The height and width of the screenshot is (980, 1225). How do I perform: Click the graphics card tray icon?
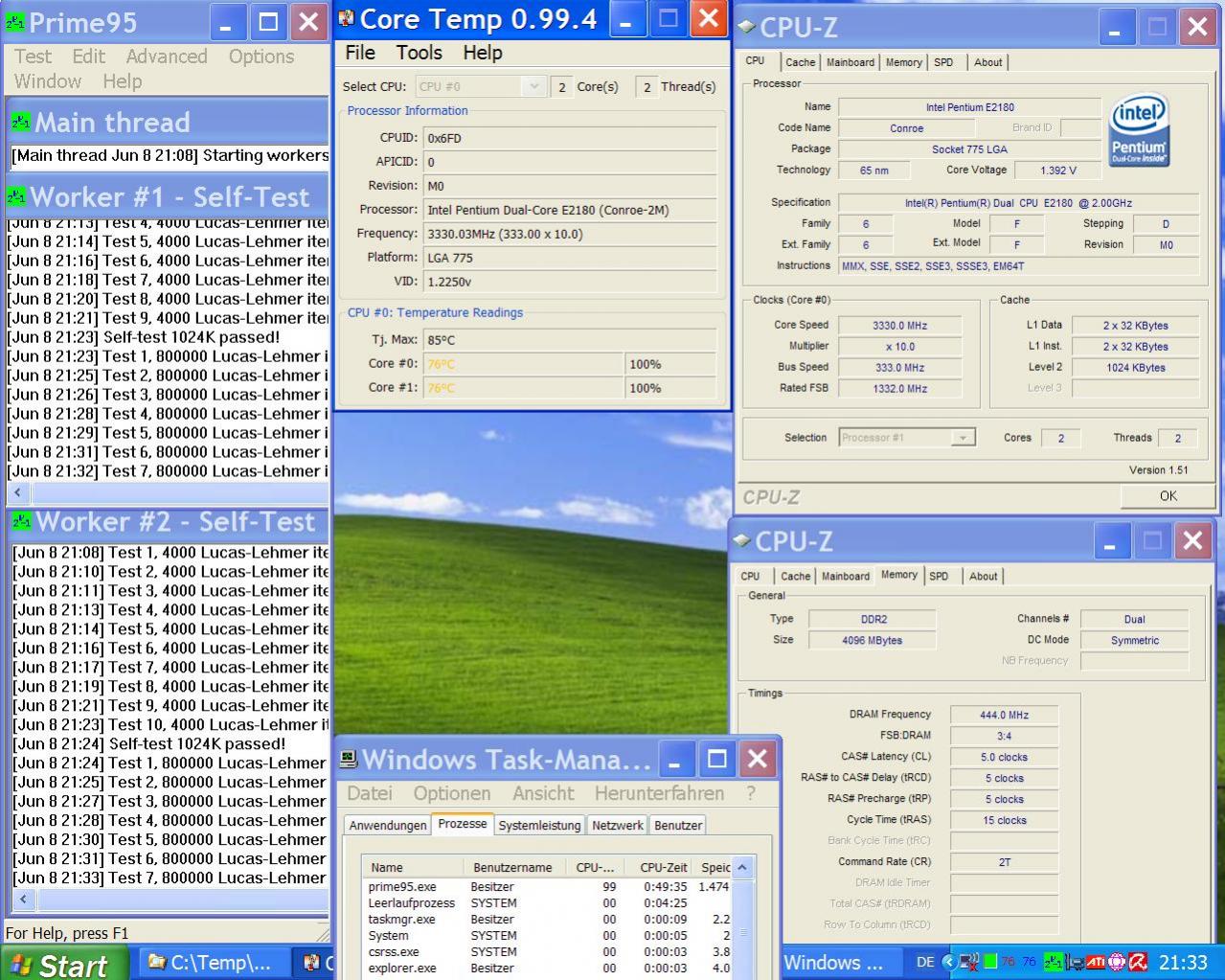pos(1075,962)
